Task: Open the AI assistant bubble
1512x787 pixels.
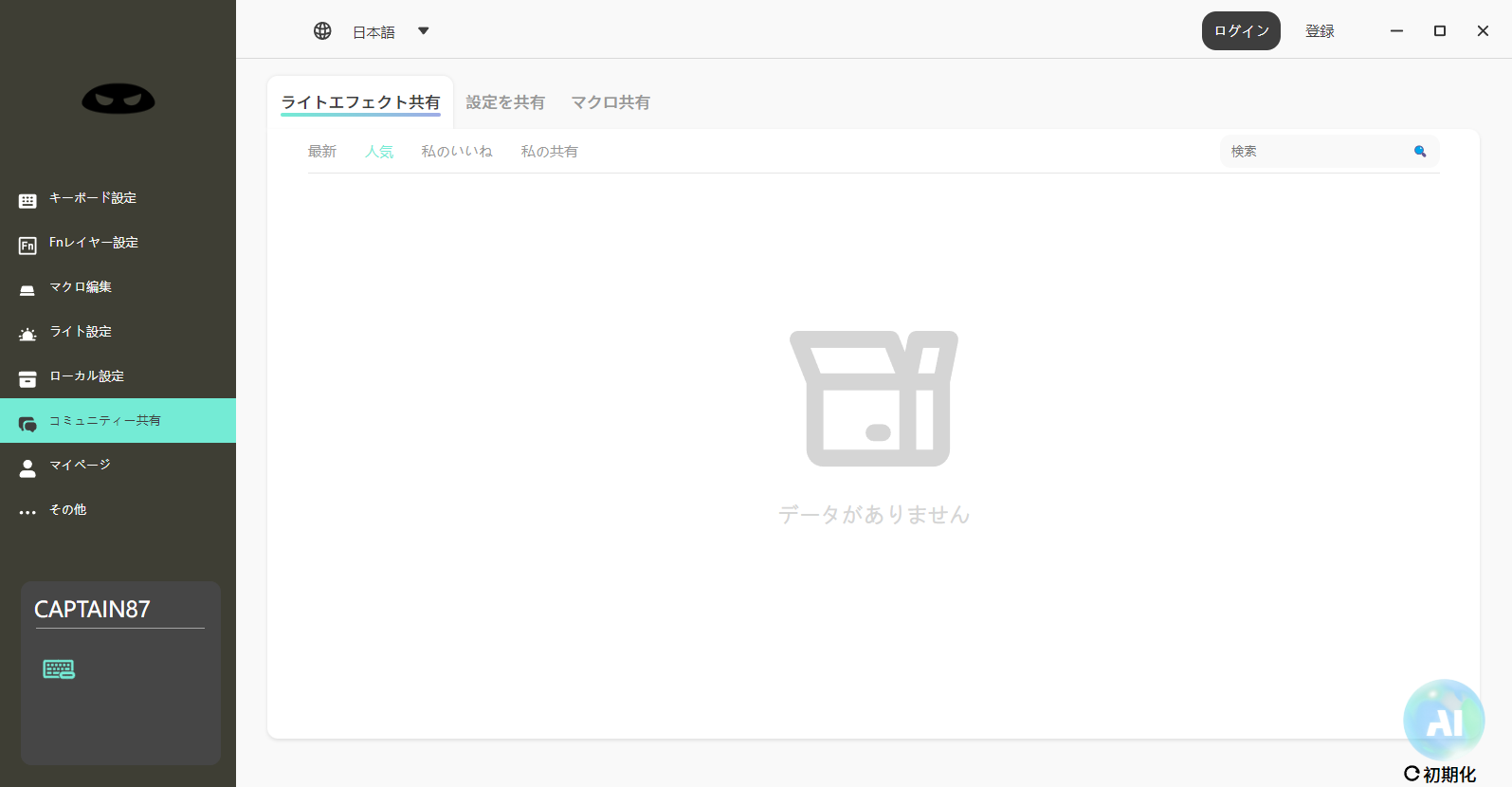Action: [1443, 721]
